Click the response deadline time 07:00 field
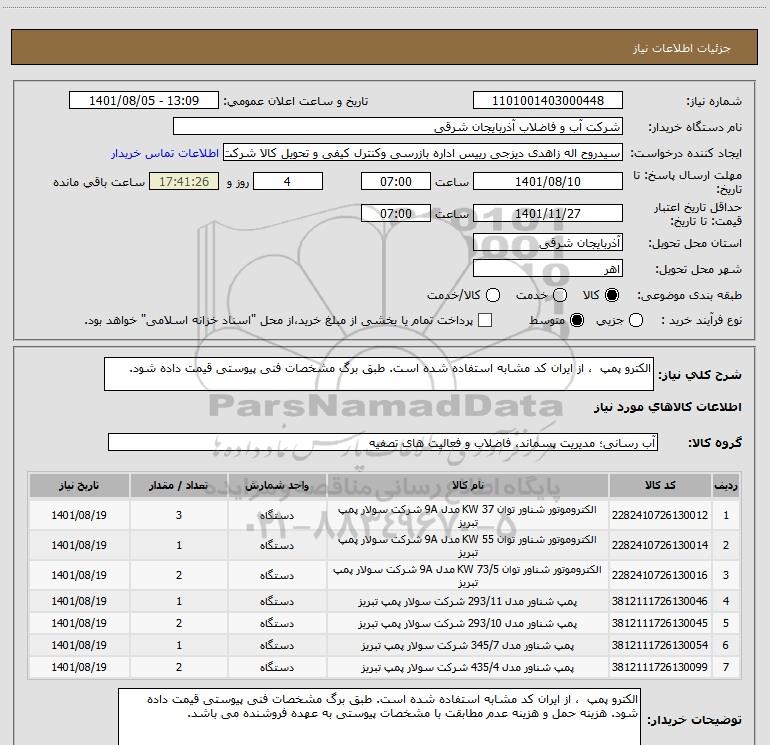 point(396,181)
